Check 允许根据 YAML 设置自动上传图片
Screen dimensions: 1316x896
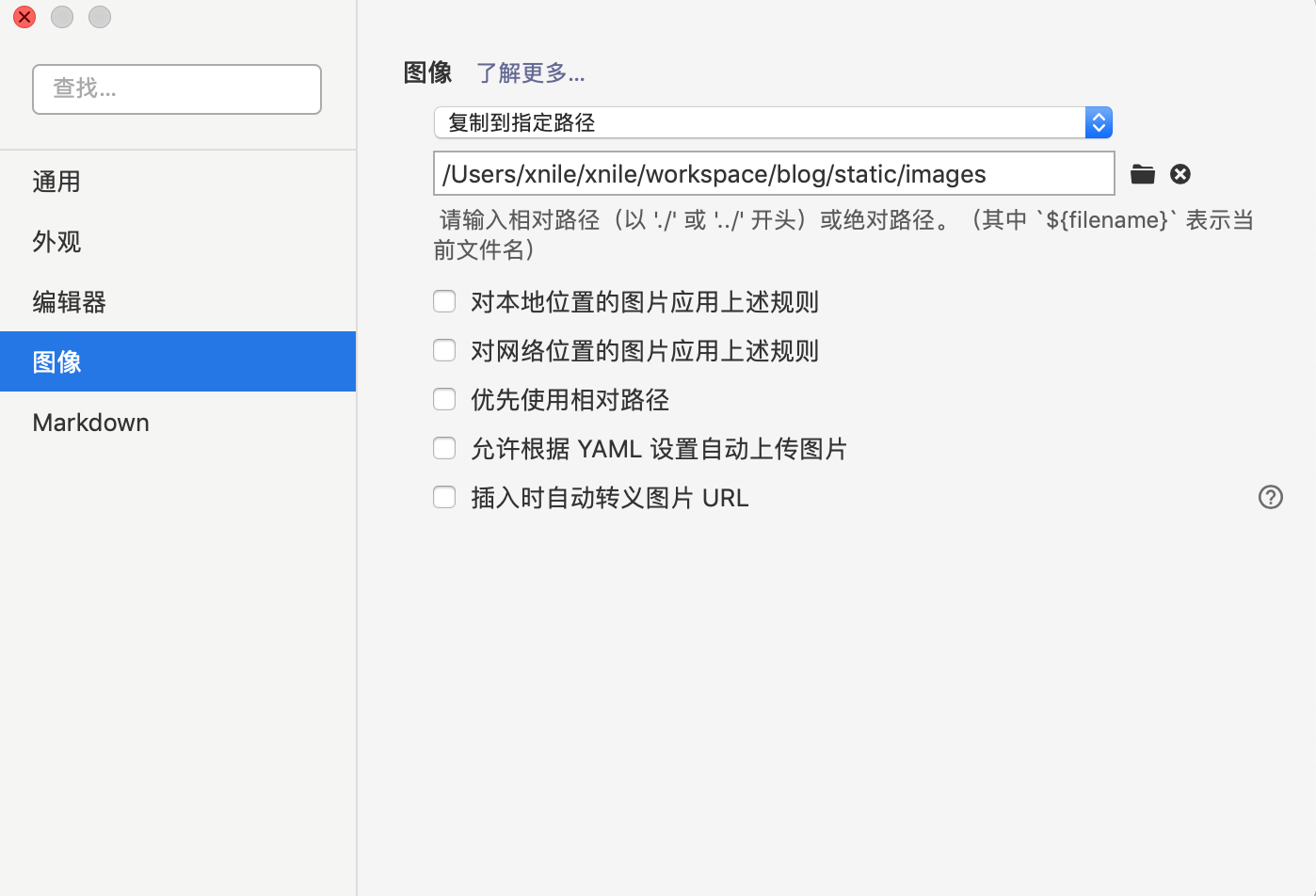(x=444, y=448)
